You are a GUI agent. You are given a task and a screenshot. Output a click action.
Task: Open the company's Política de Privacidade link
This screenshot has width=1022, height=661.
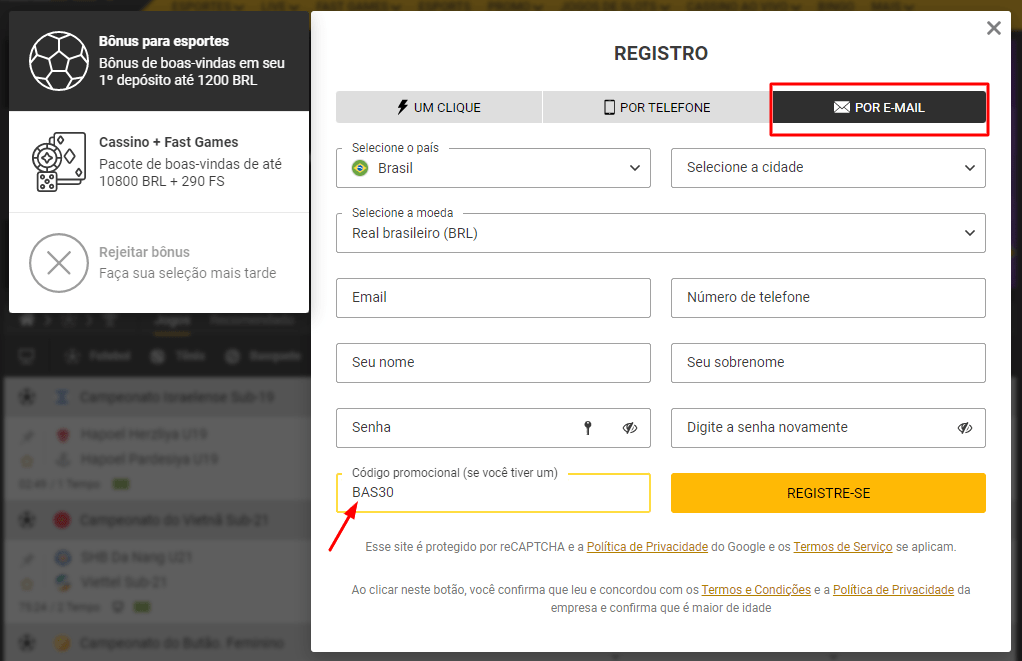pos(894,590)
